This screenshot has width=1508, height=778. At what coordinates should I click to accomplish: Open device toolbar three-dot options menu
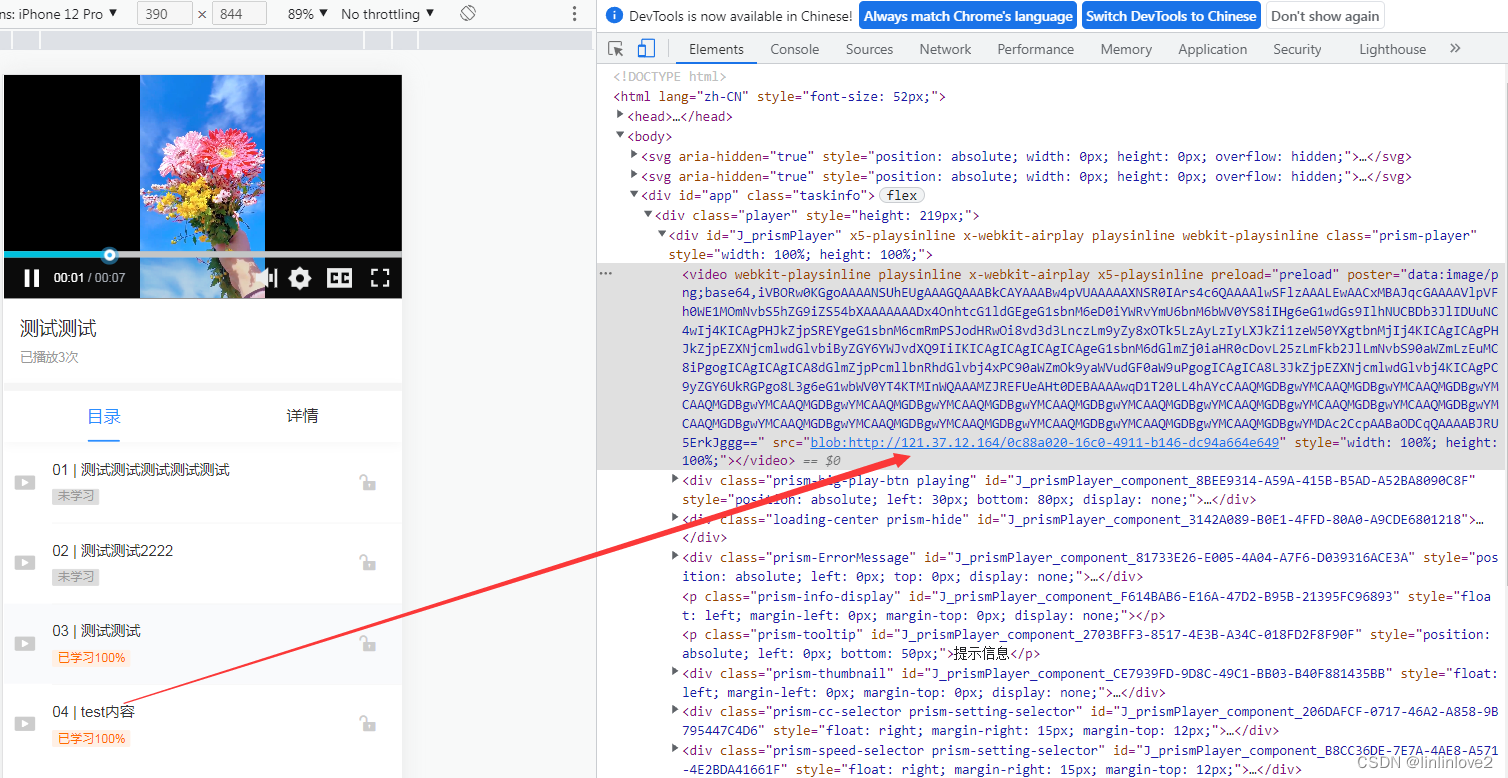pyautogui.click(x=574, y=14)
